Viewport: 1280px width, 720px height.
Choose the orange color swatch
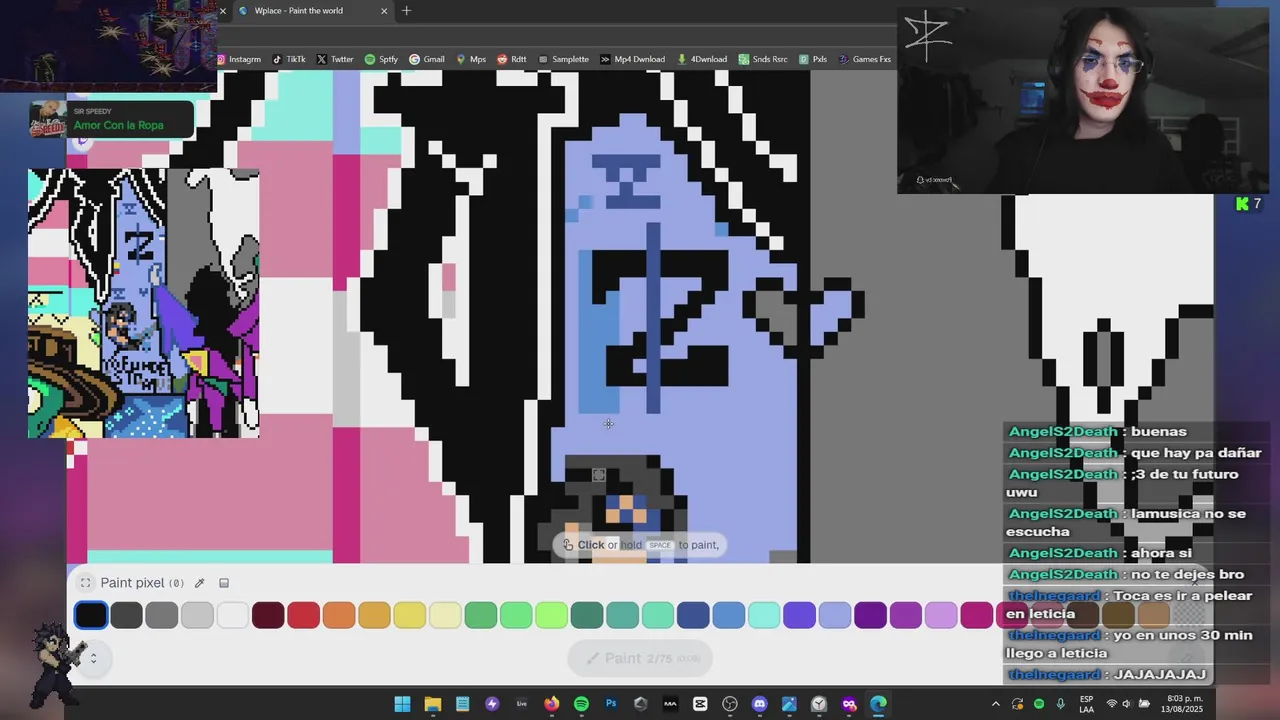click(339, 614)
